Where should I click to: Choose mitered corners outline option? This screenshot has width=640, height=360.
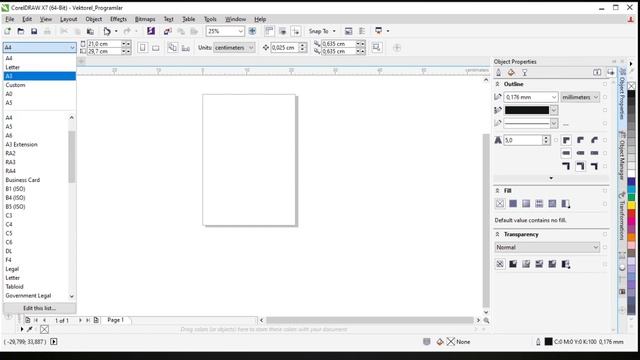(566, 140)
